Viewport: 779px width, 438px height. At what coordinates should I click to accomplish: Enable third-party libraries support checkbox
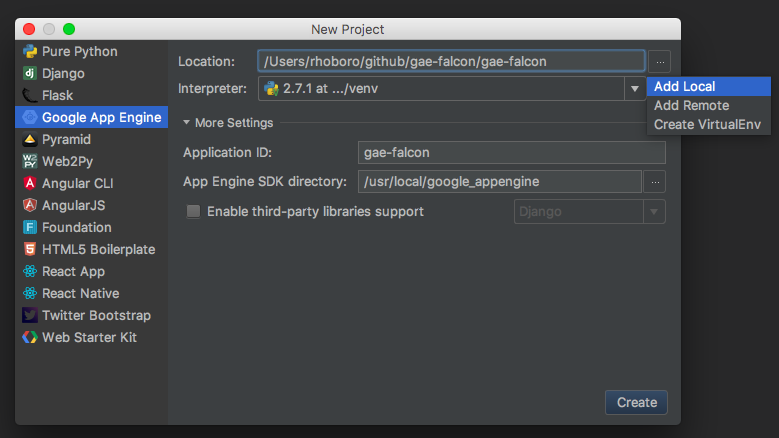pos(193,212)
